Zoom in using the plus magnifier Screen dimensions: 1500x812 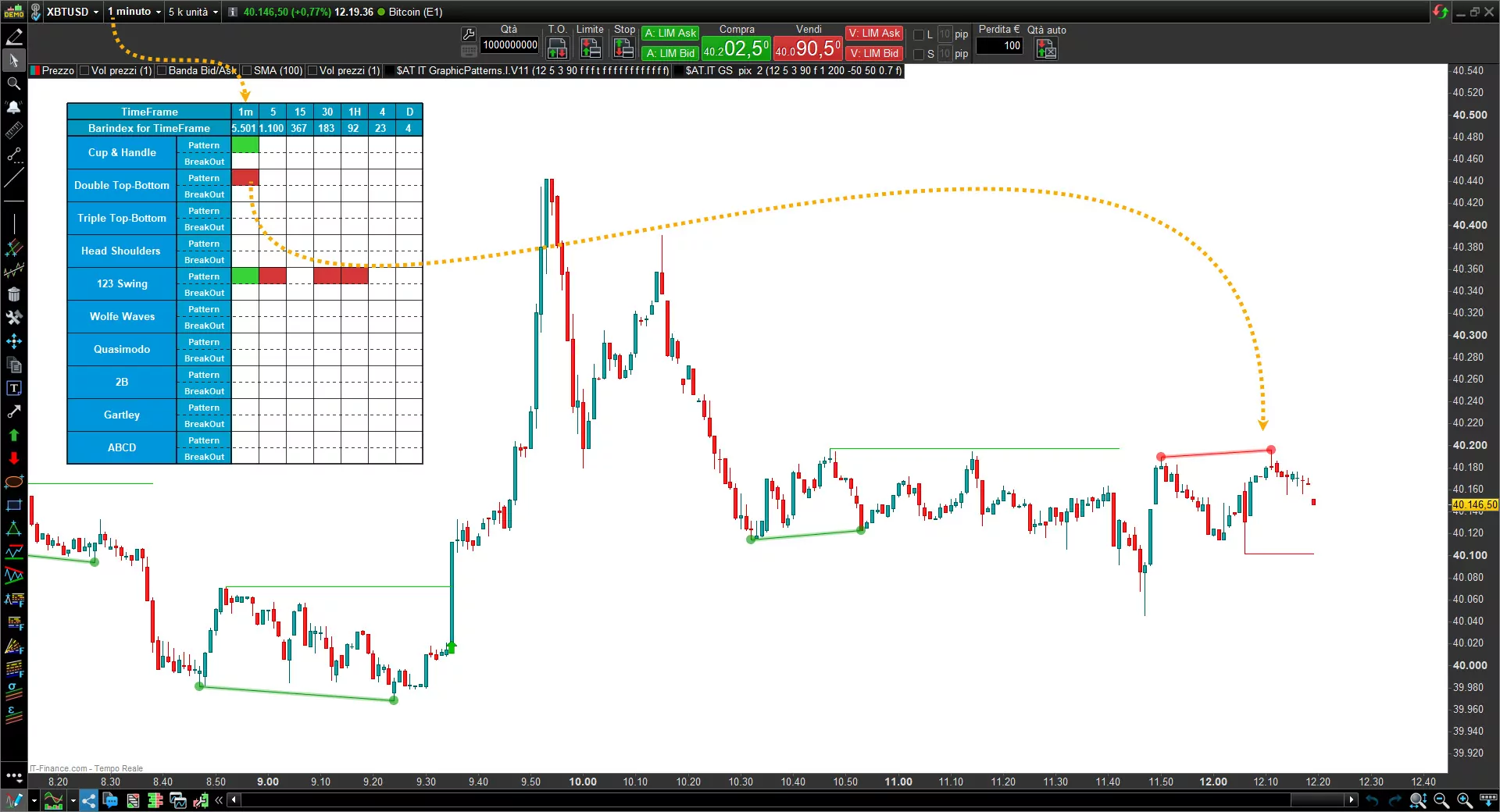tap(1465, 800)
